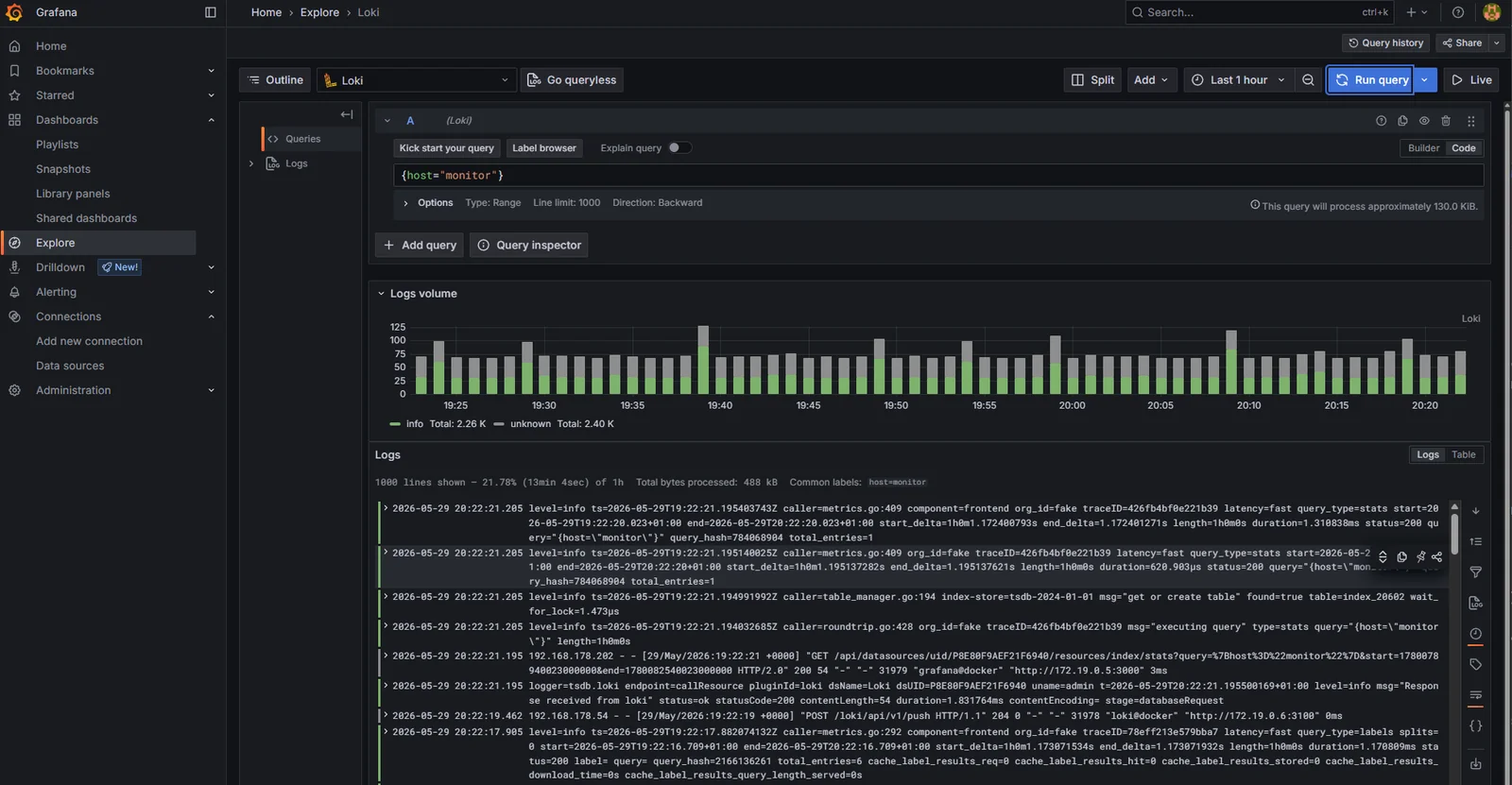The image size is (1512, 785).
Task: Select Table view for logs
Action: (x=1464, y=454)
